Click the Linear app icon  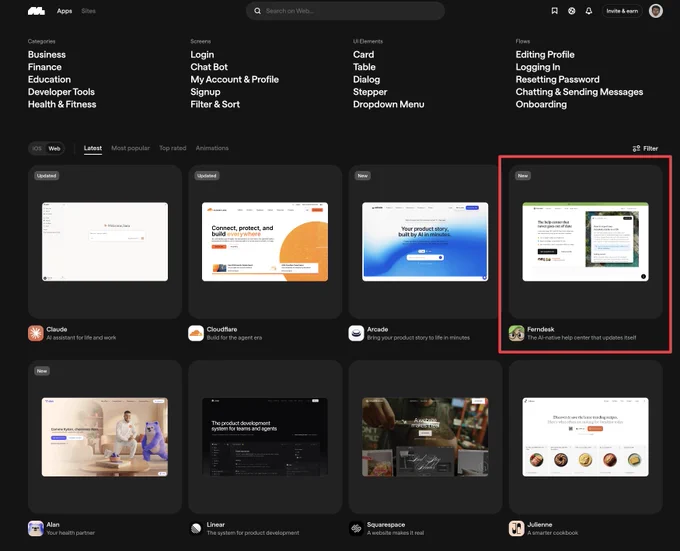196,528
